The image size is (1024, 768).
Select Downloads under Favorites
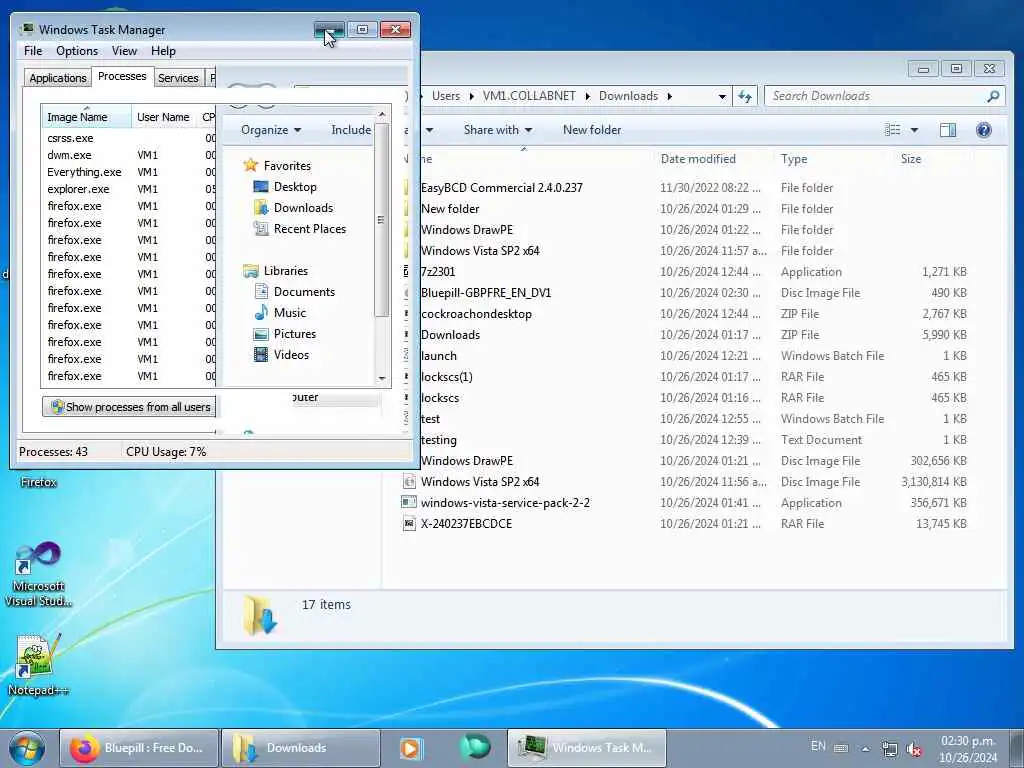point(294,208)
